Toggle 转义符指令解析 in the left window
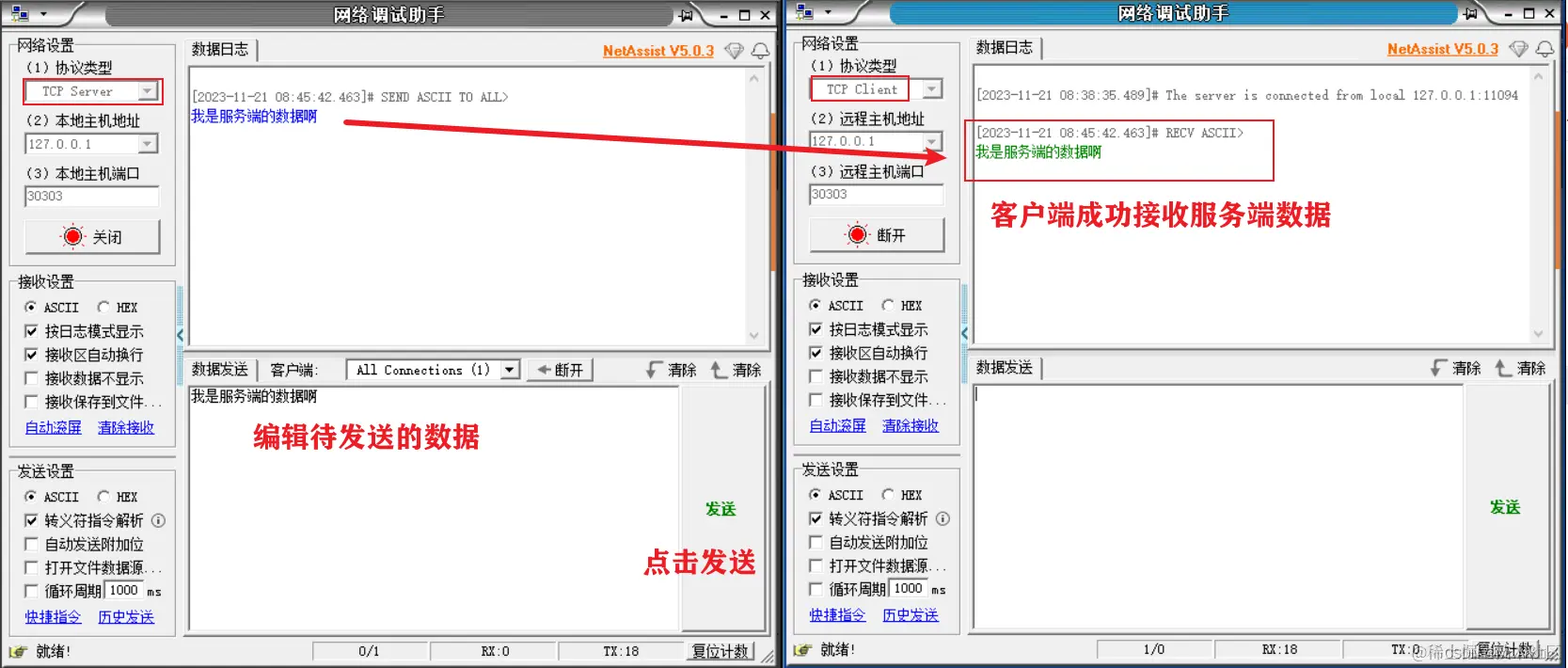 tap(31, 520)
